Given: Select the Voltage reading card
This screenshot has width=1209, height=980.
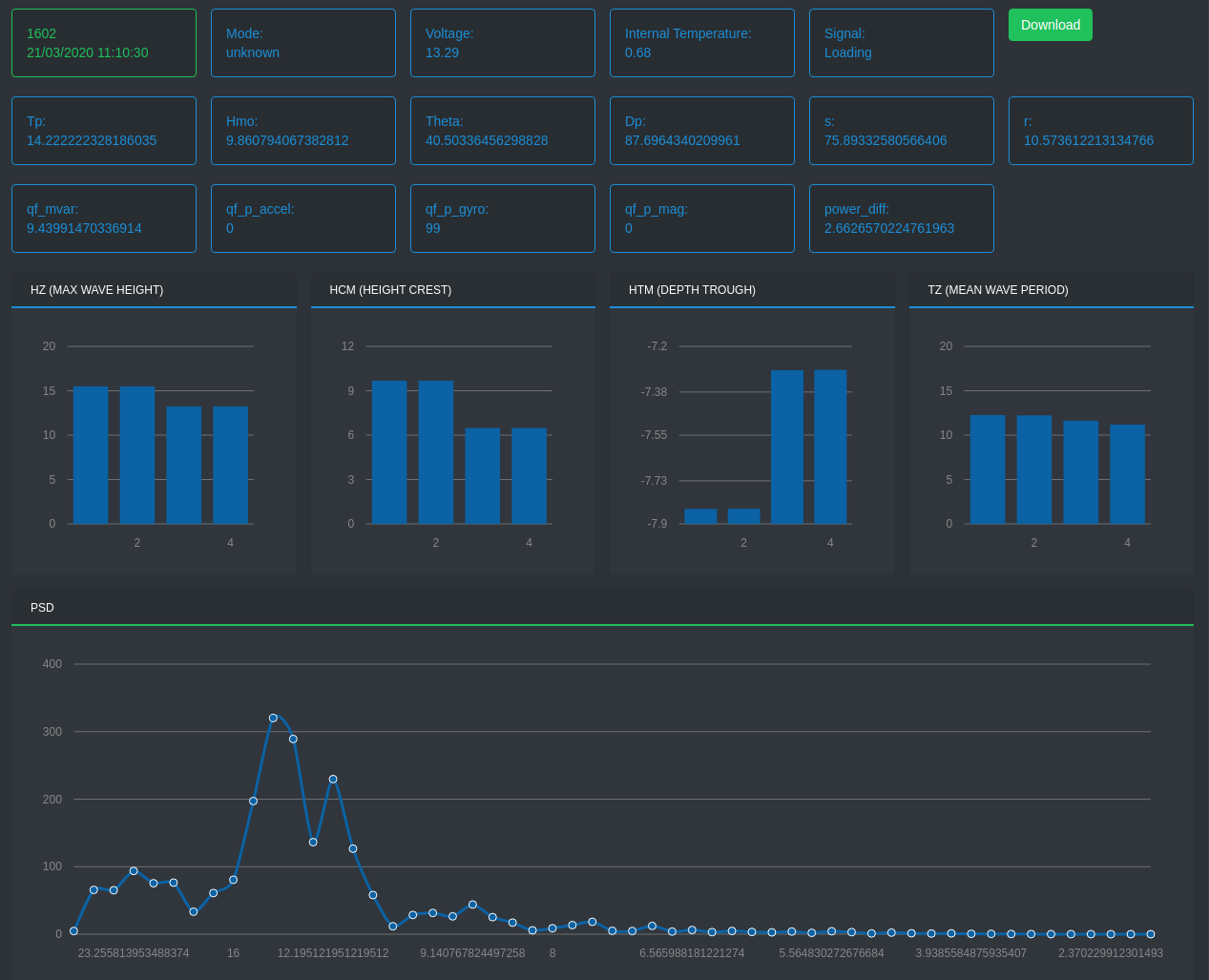Looking at the screenshot, I should pos(503,43).
